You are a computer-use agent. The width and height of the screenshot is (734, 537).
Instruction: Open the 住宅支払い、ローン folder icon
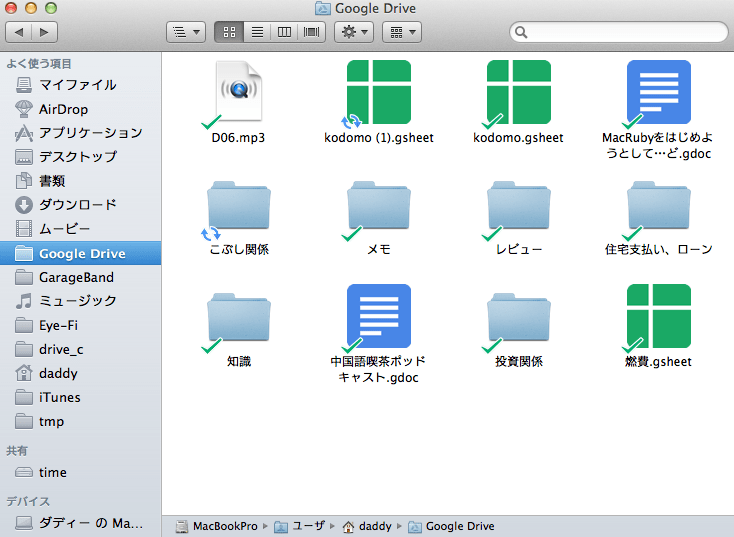[659, 206]
